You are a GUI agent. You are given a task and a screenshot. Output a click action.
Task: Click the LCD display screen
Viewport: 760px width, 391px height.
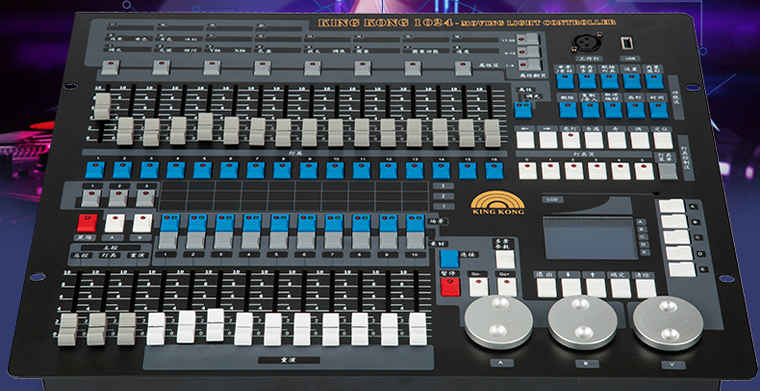click(590, 237)
